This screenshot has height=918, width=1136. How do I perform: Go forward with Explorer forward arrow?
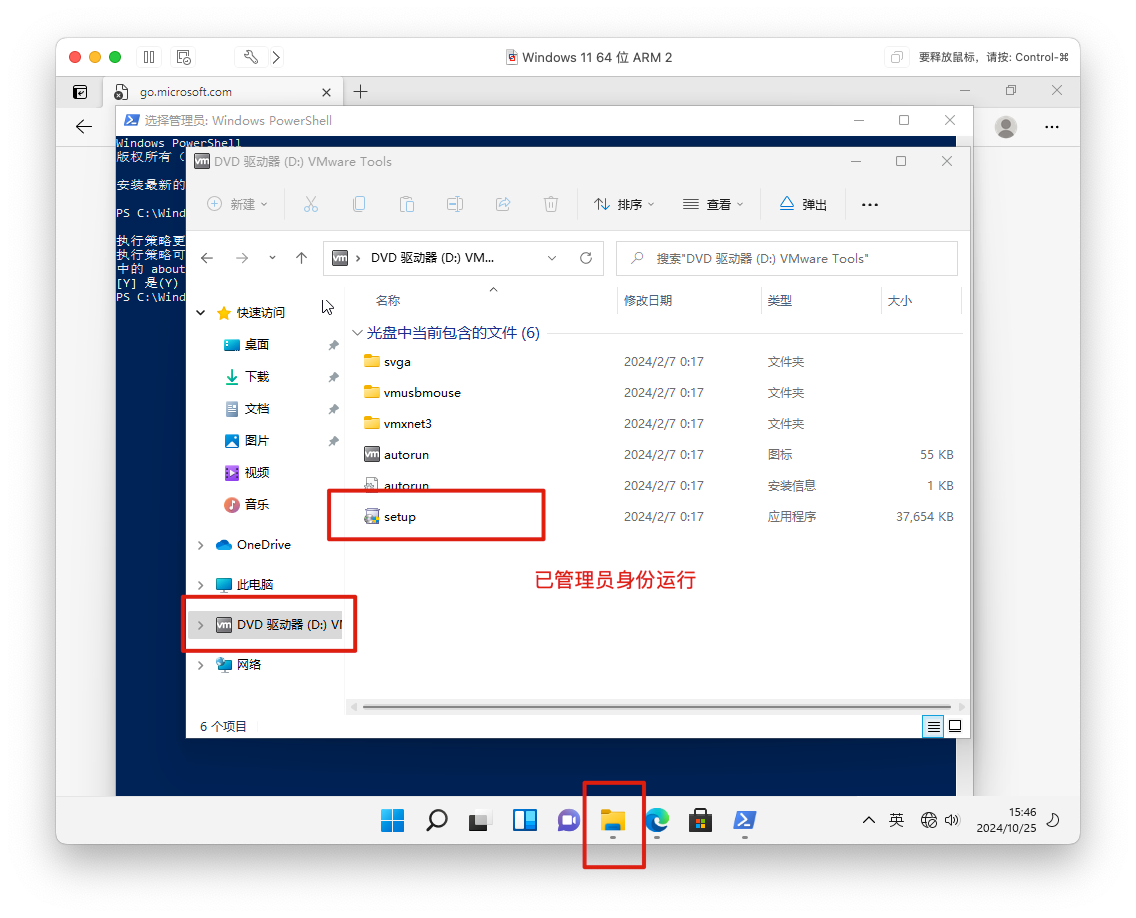(242, 258)
